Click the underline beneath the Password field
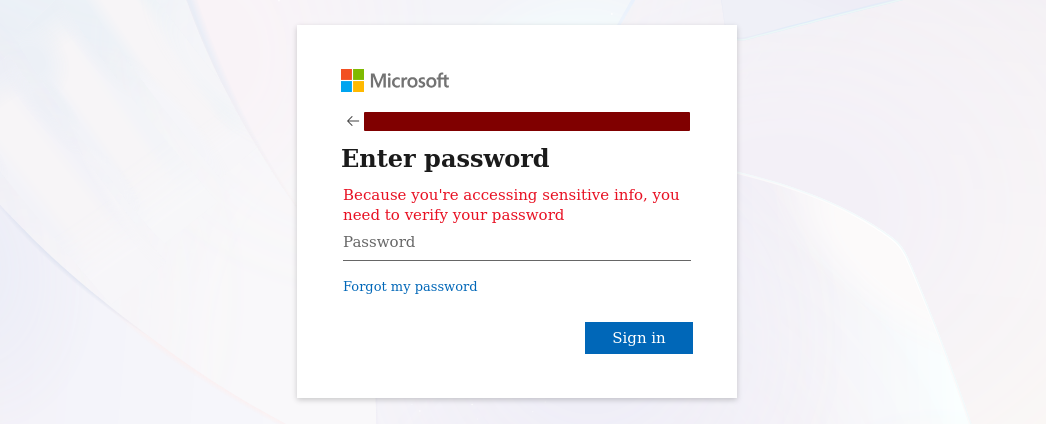Viewport: 1046px width, 424px height. coord(516,260)
